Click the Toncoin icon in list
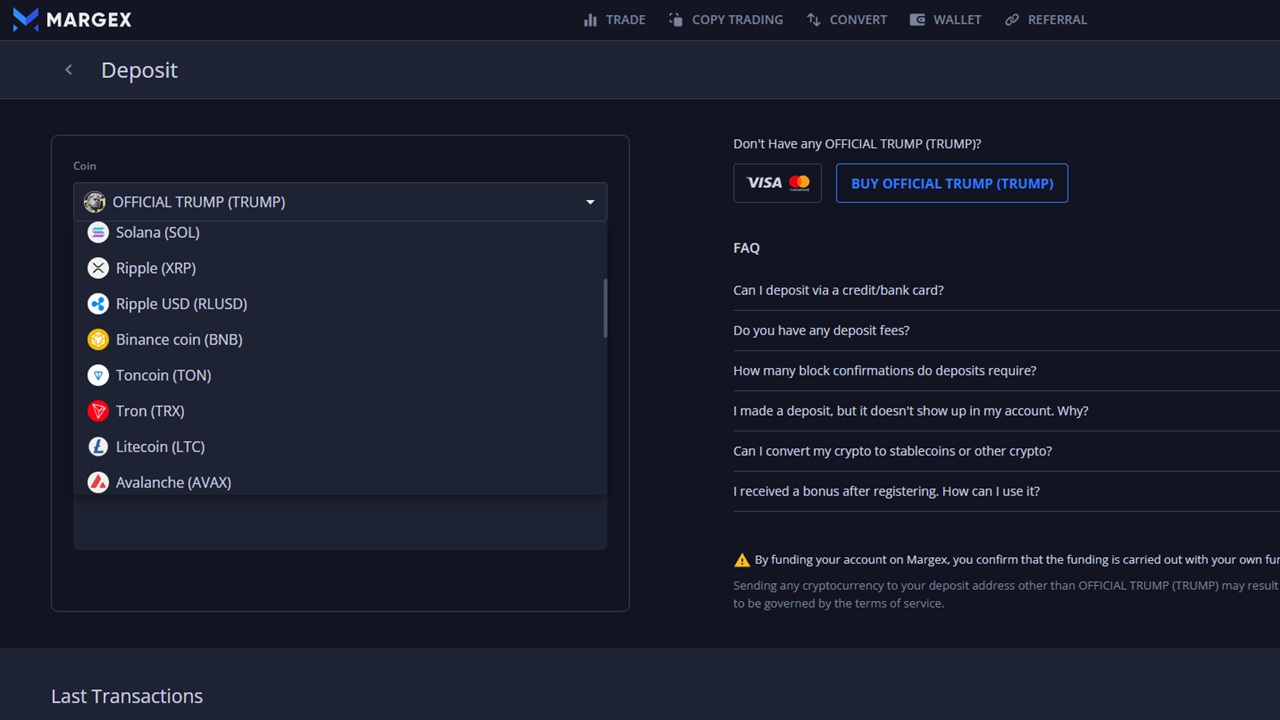Viewport: 1280px width, 720px height. [98, 375]
